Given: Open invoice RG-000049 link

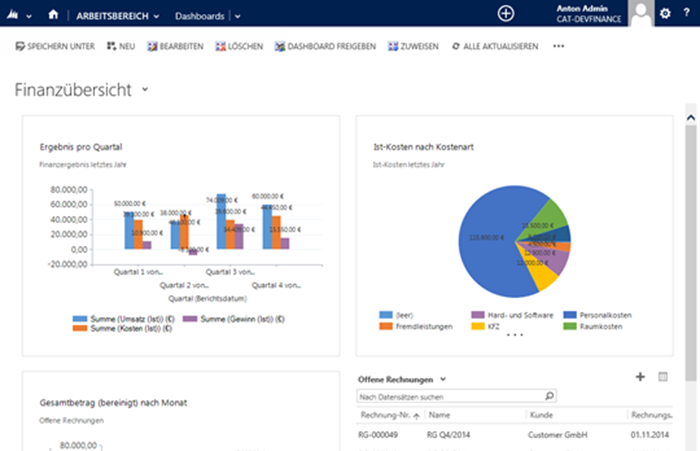Looking at the screenshot, I should (x=378, y=435).
